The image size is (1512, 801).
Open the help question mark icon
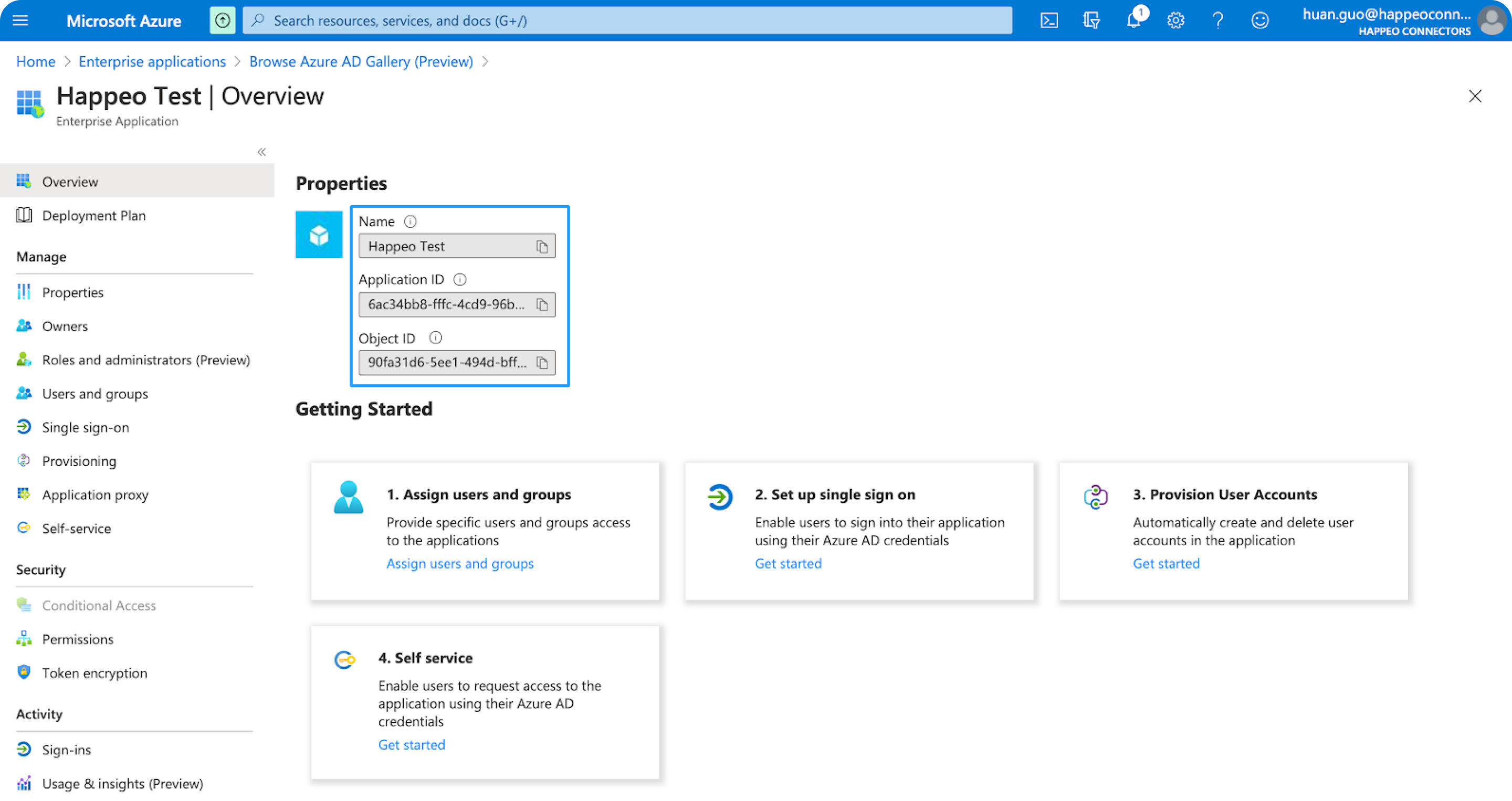pos(1218,20)
